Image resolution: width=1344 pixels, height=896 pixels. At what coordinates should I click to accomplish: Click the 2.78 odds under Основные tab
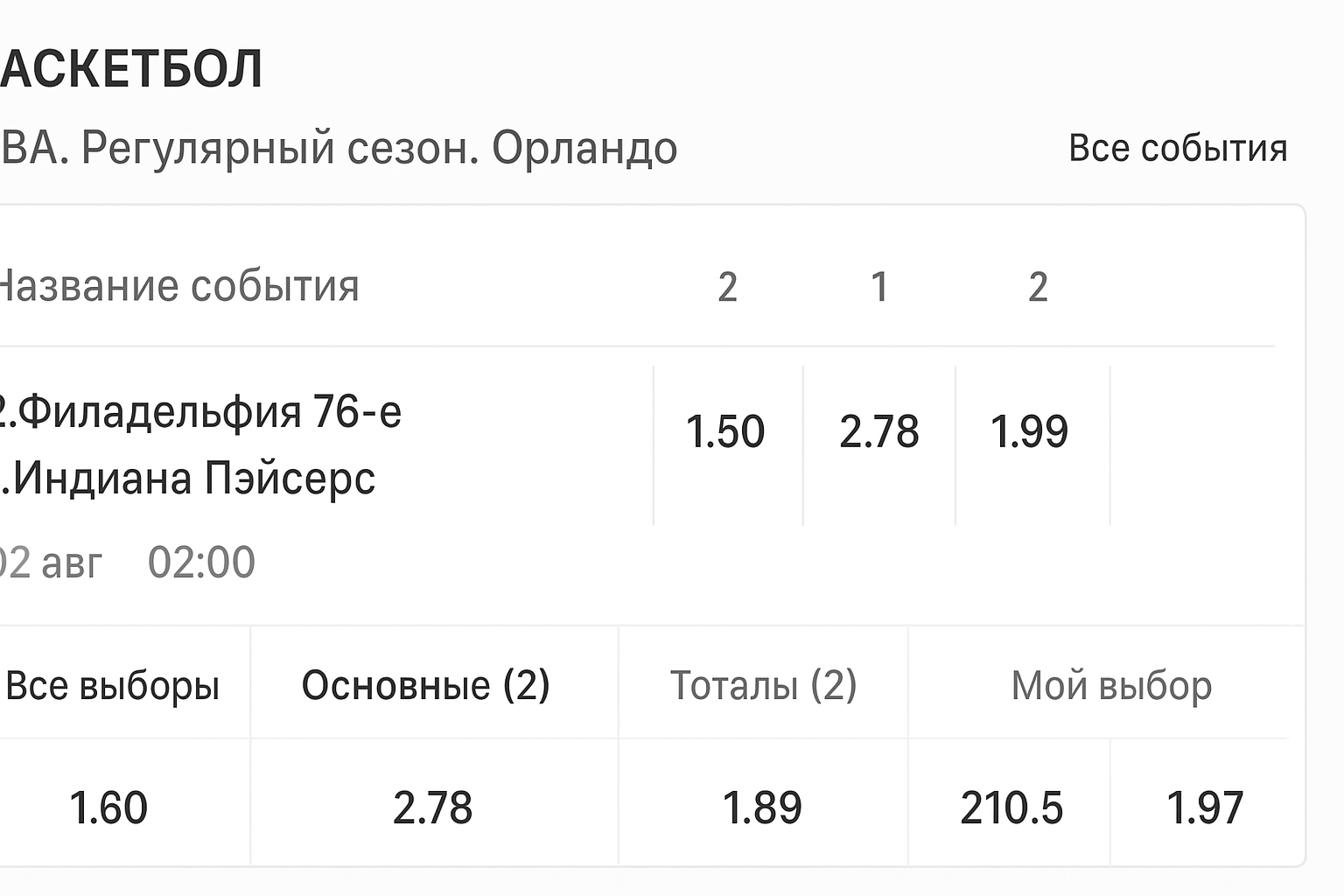click(x=432, y=808)
